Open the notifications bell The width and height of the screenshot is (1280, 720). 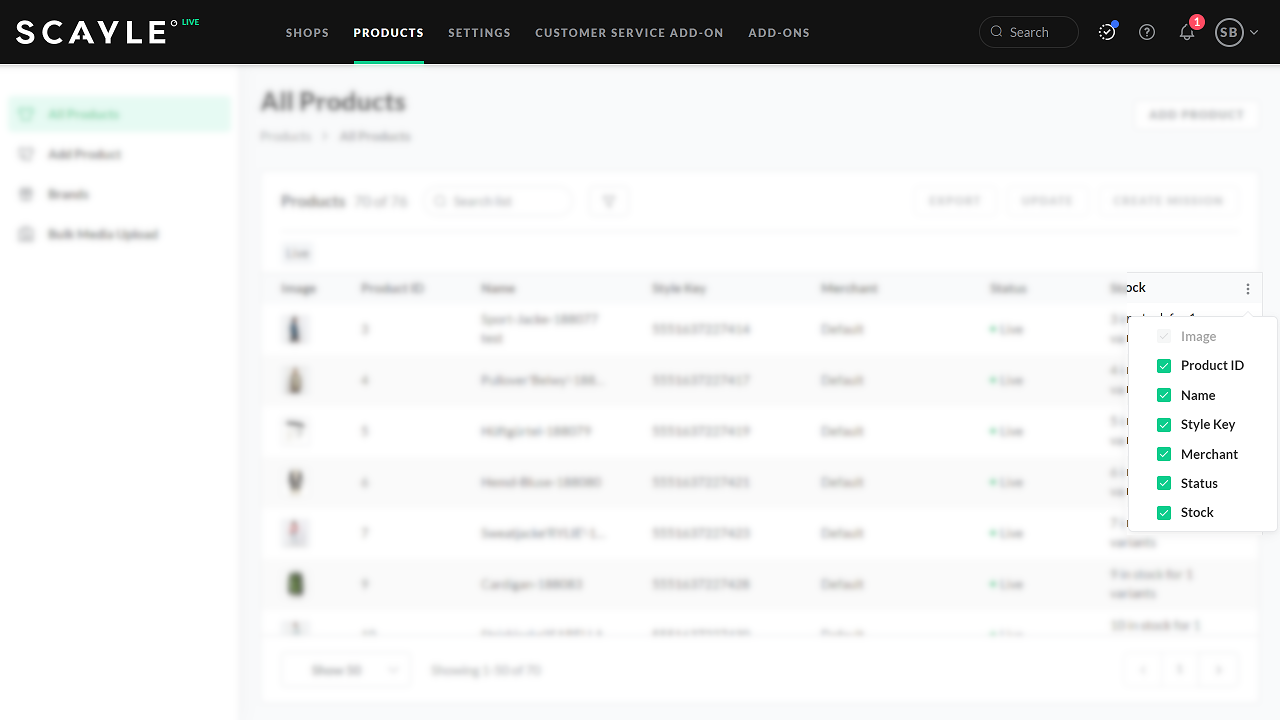pos(1187,32)
